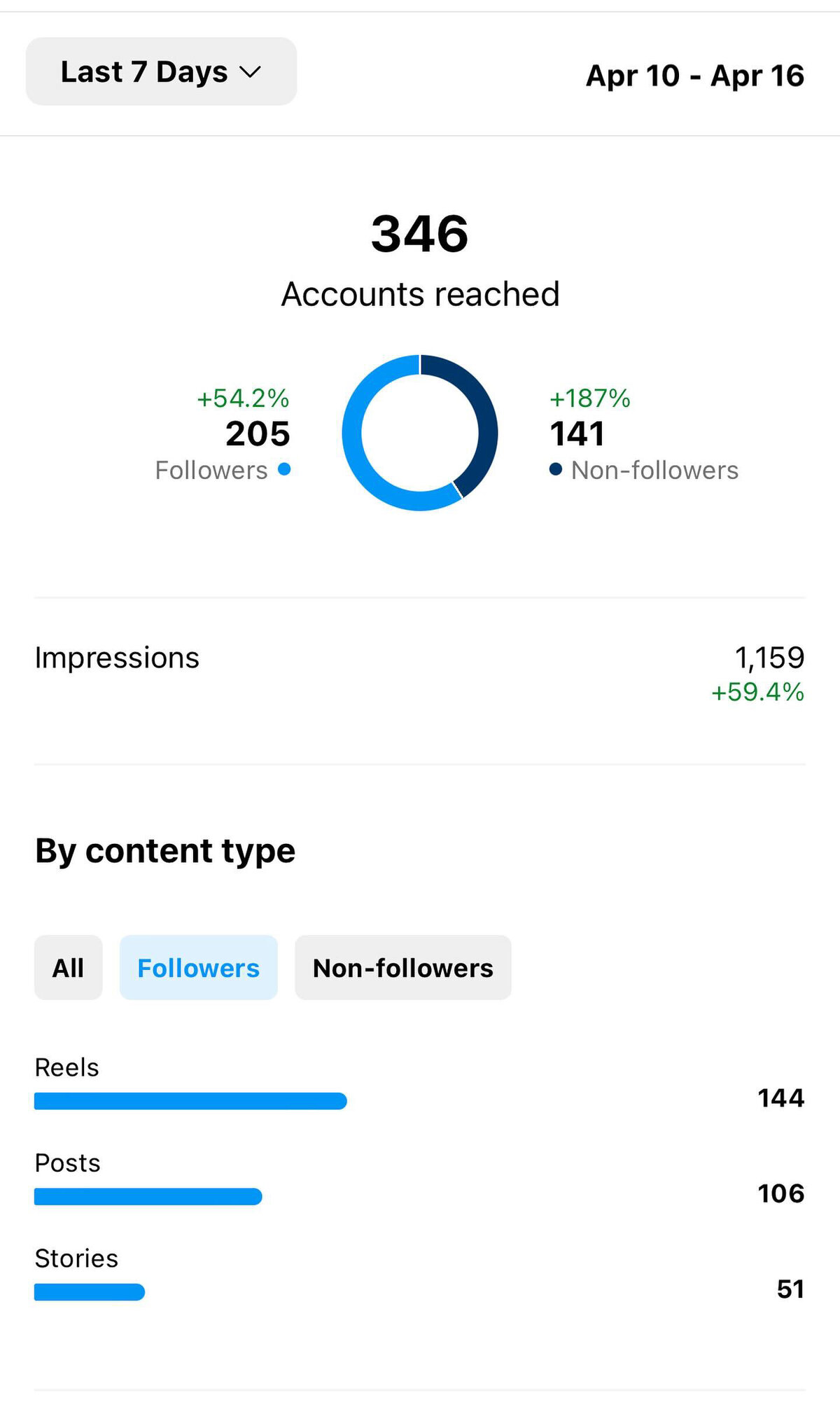Click the Reels progress bar
The width and height of the screenshot is (840, 1414).
click(190, 1101)
